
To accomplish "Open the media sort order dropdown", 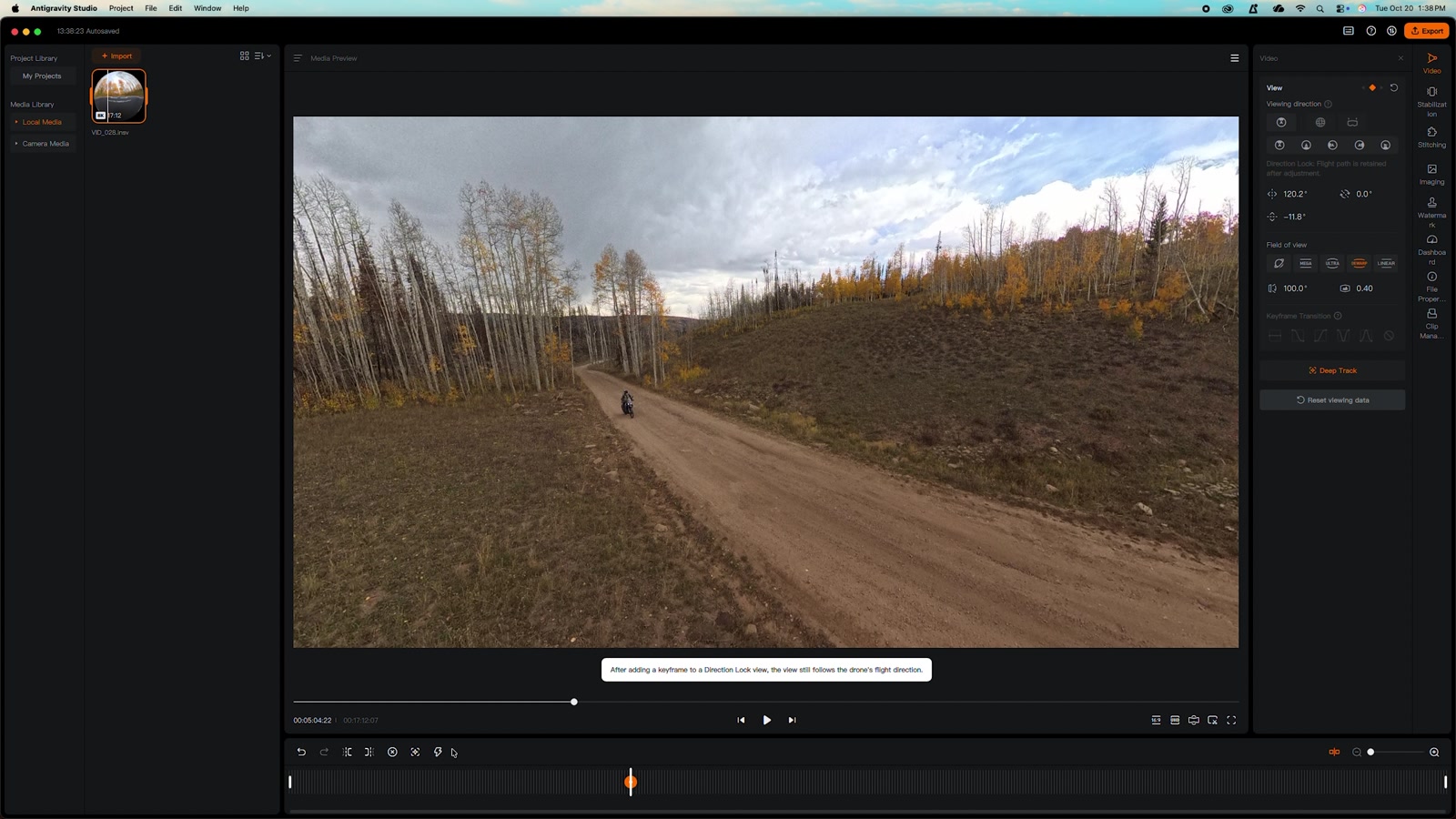I will coord(263,56).
